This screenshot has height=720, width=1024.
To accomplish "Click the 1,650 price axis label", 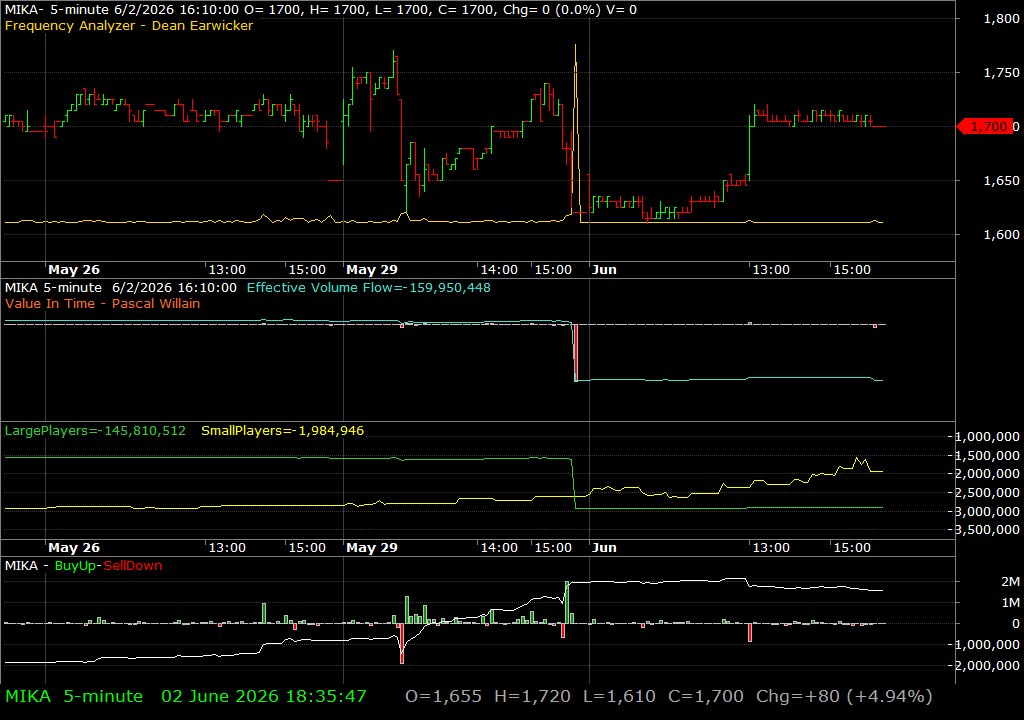I will point(1001,180).
